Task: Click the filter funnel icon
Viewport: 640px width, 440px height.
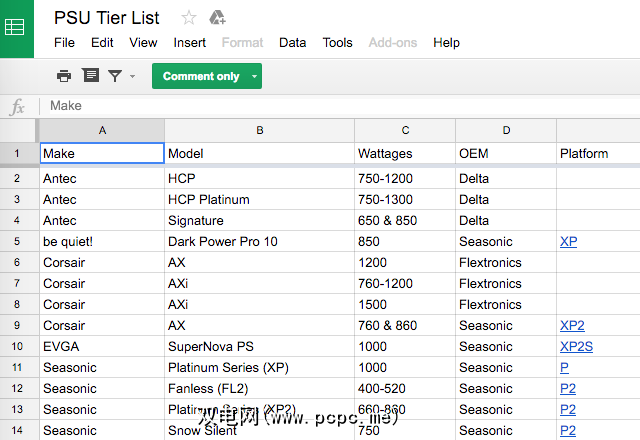Action: (x=115, y=76)
